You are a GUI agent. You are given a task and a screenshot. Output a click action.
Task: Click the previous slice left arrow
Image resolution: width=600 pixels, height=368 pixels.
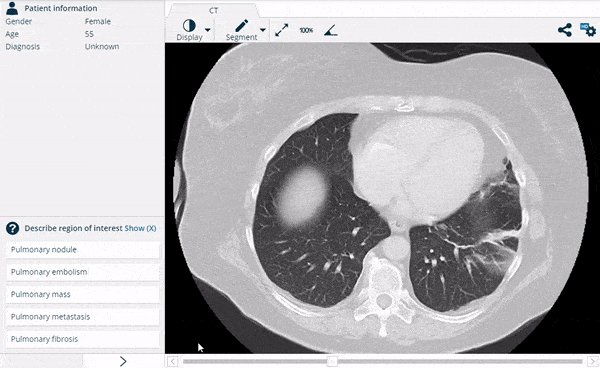pos(173,361)
